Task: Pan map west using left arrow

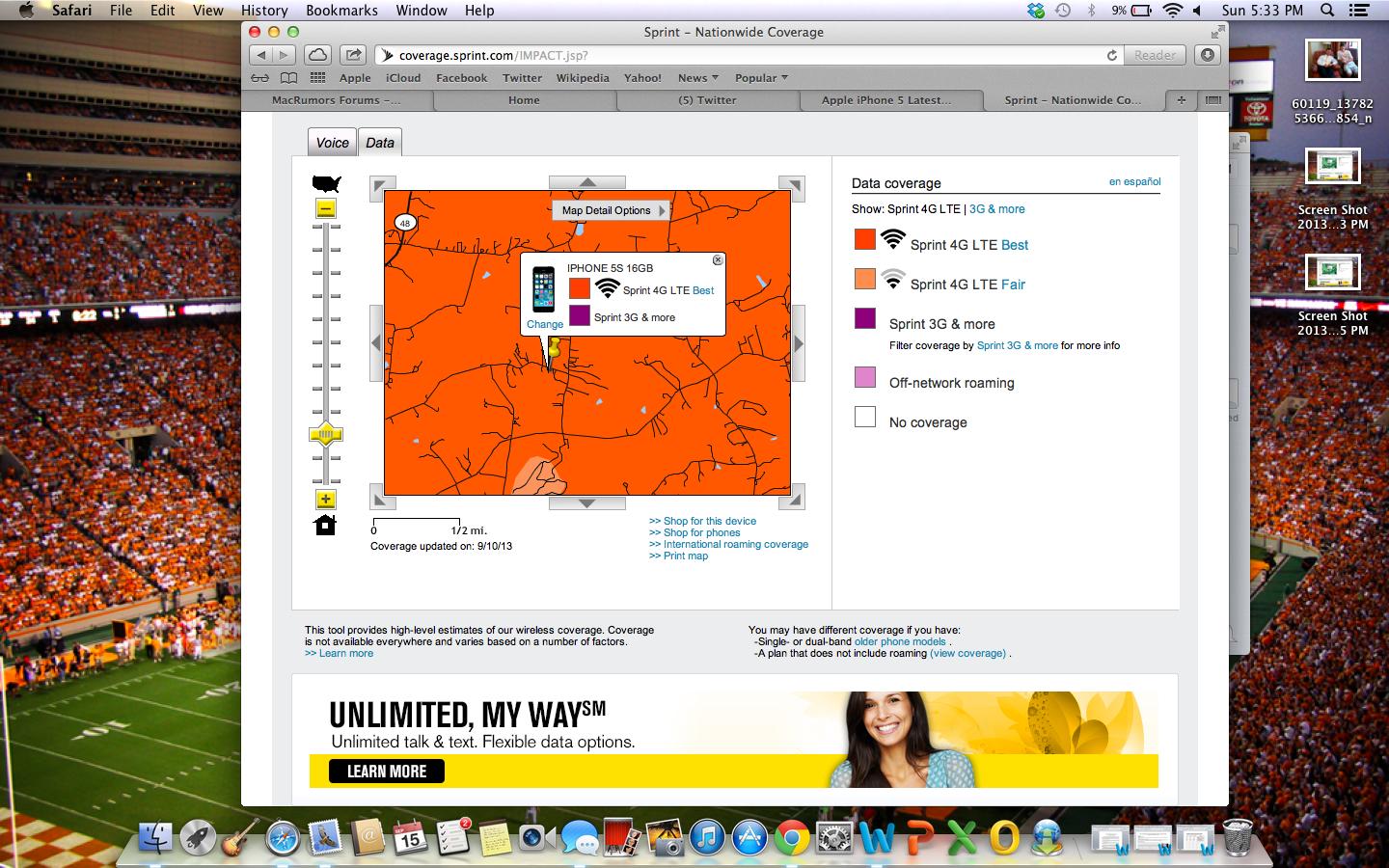Action: [376, 343]
